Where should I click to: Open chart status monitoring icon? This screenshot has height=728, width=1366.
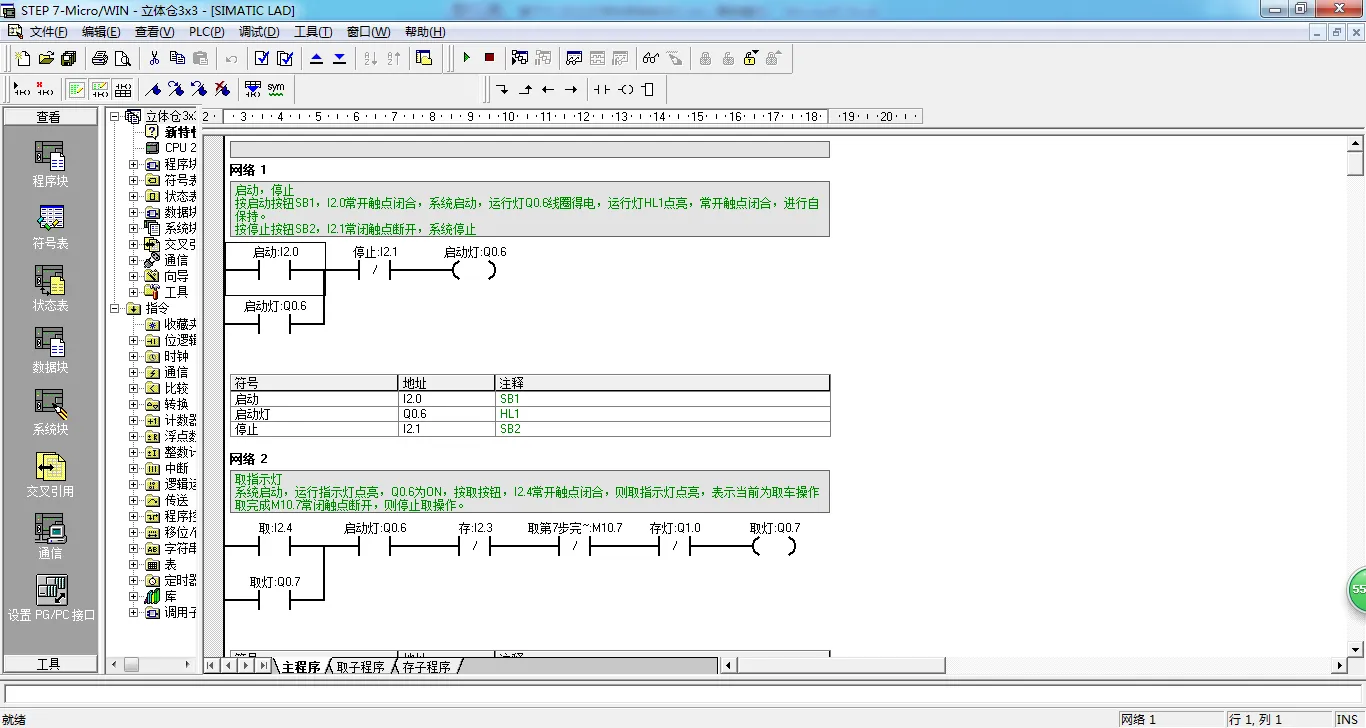(574, 58)
